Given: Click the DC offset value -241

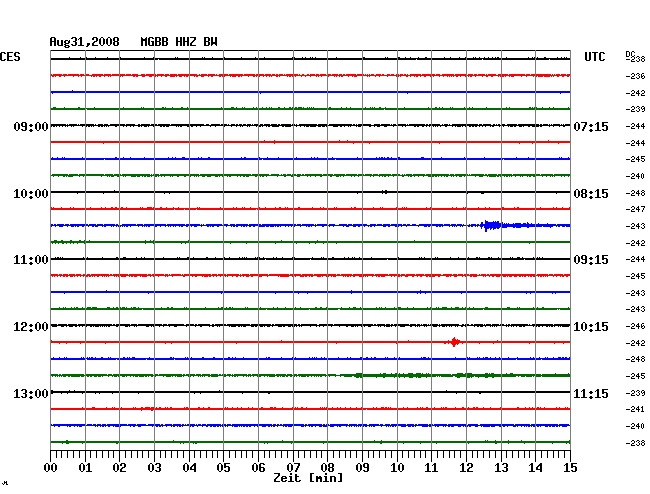Looking at the screenshot, I should tap(635, 409).
